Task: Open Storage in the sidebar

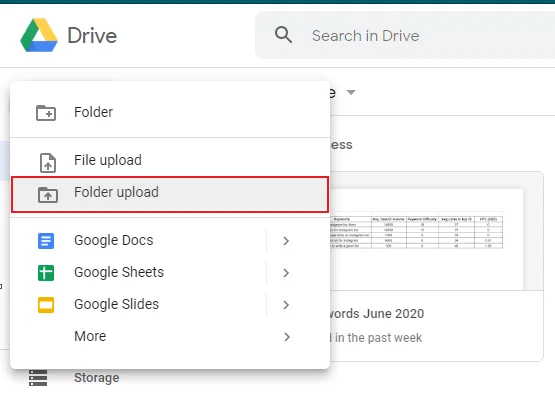Action: (96, 378)
